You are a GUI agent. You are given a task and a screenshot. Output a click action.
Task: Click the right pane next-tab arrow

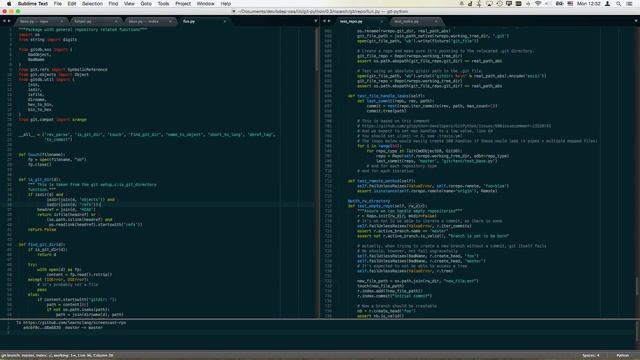click(329, 21)
